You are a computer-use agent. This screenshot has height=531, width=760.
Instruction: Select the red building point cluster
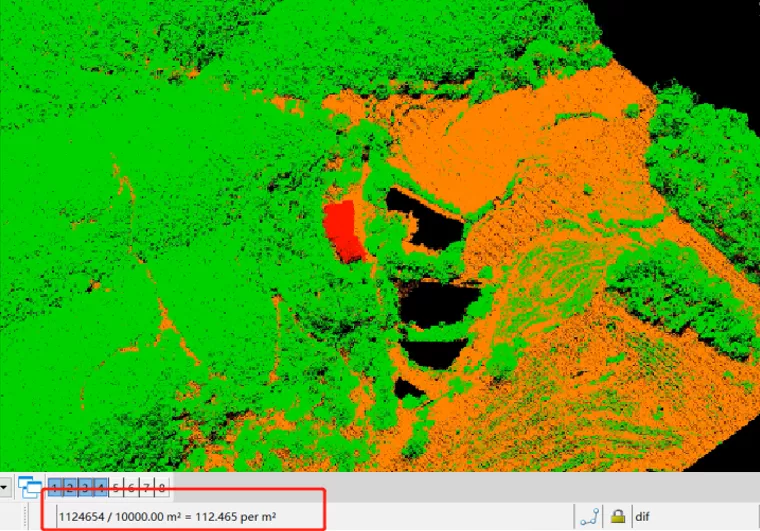[344, 232]
